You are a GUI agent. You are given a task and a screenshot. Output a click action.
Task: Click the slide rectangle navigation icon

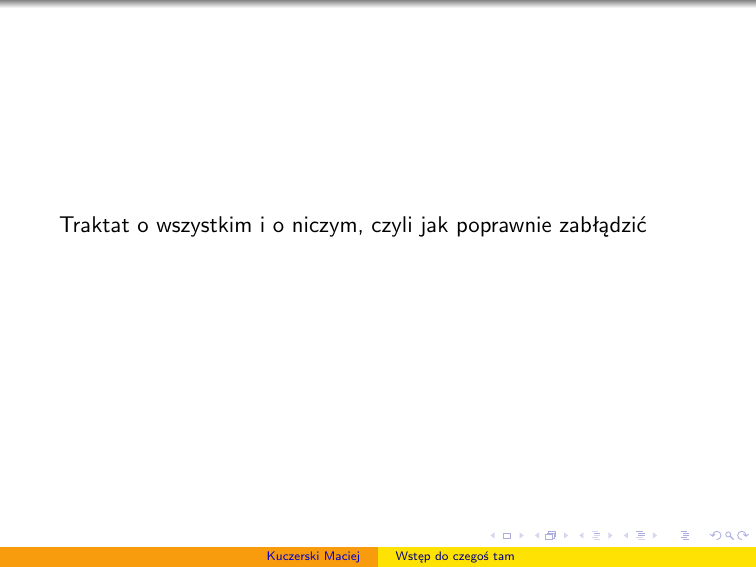pos(506,537)
